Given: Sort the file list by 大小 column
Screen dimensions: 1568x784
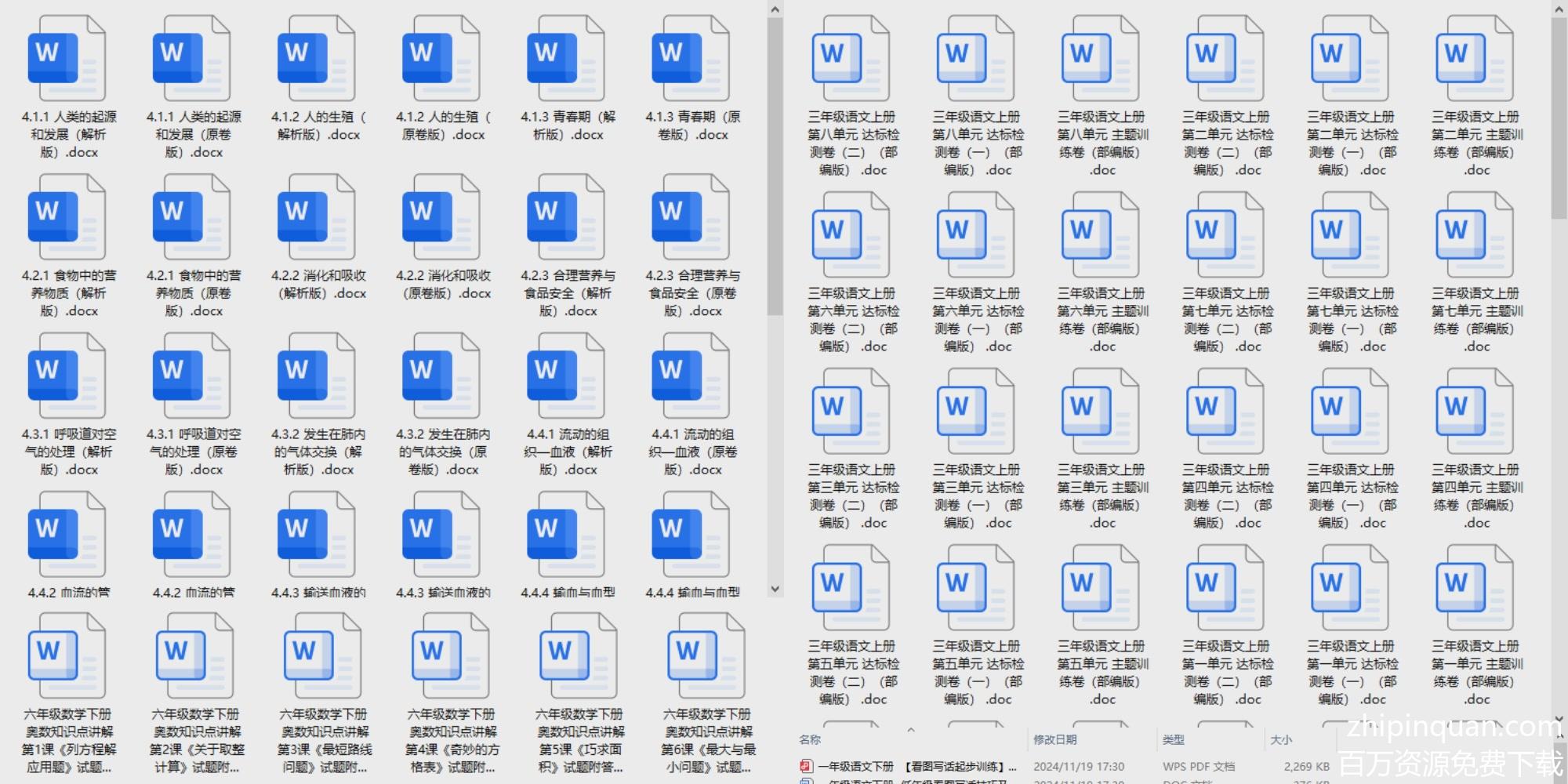Looking at the screenshot, I should tap(1281, 739).
